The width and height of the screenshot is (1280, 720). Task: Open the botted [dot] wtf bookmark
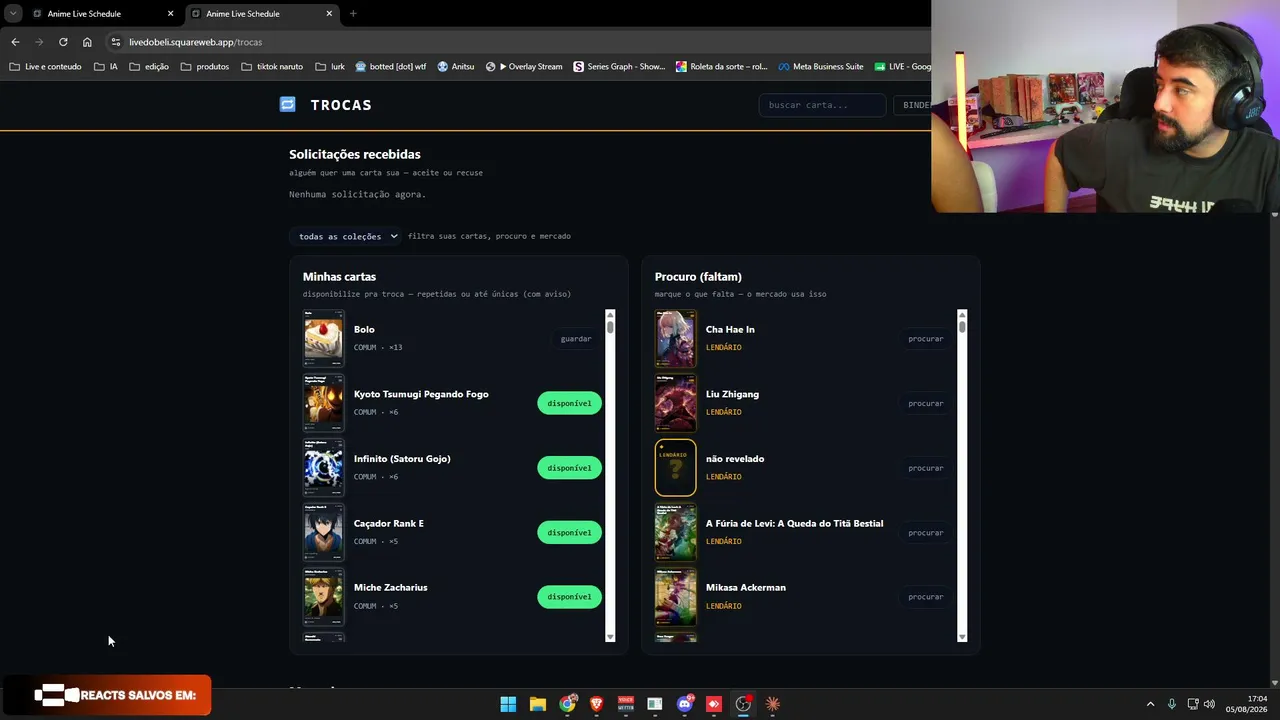pyautogui.click(x=391, y=67)
